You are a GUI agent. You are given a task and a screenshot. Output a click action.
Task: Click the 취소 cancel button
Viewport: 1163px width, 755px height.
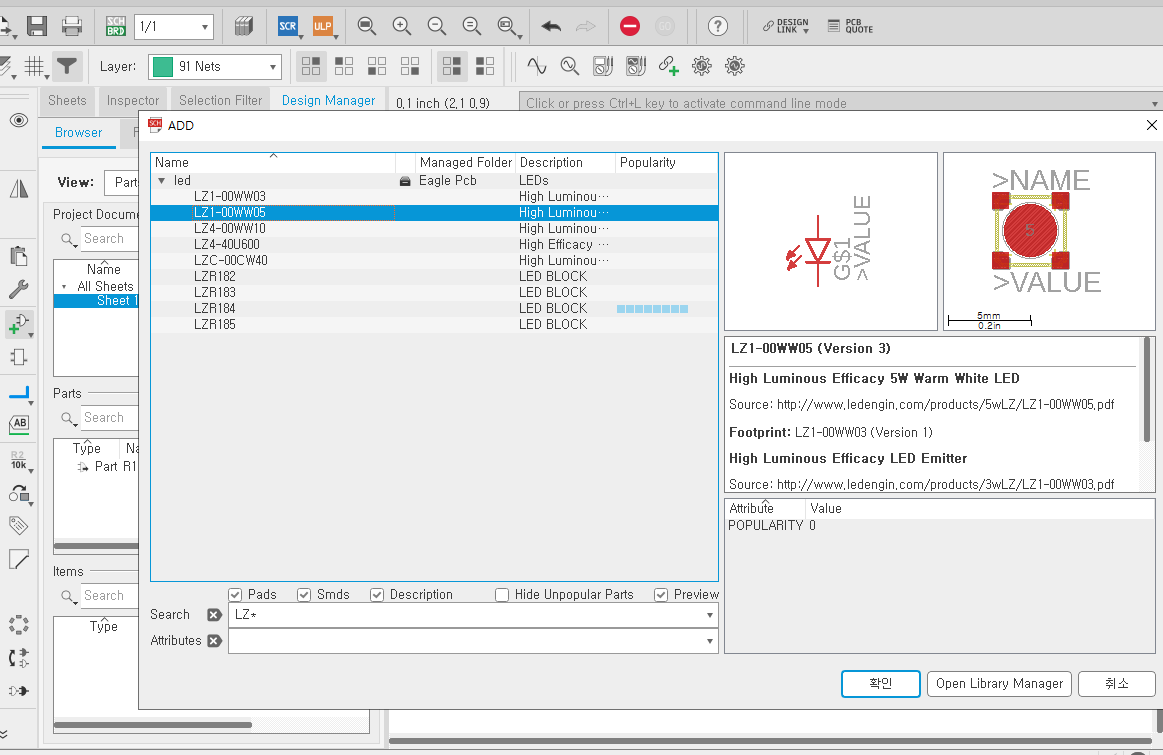1116,684
